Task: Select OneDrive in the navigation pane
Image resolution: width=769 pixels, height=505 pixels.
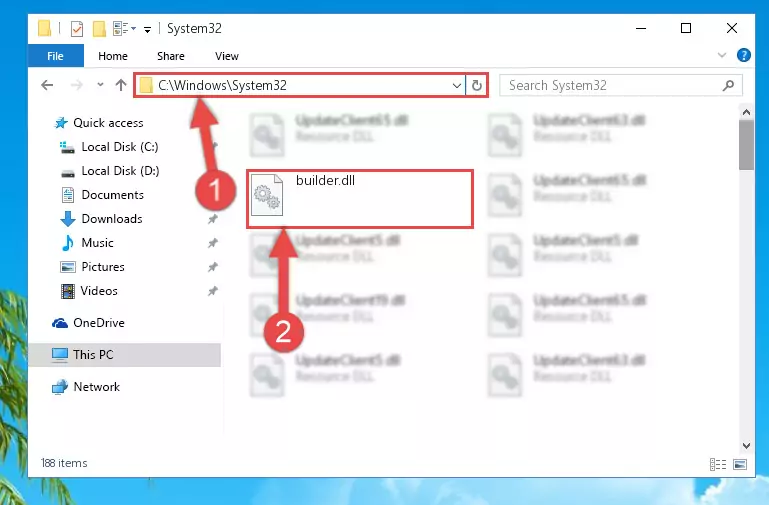Action: (99, 323)
